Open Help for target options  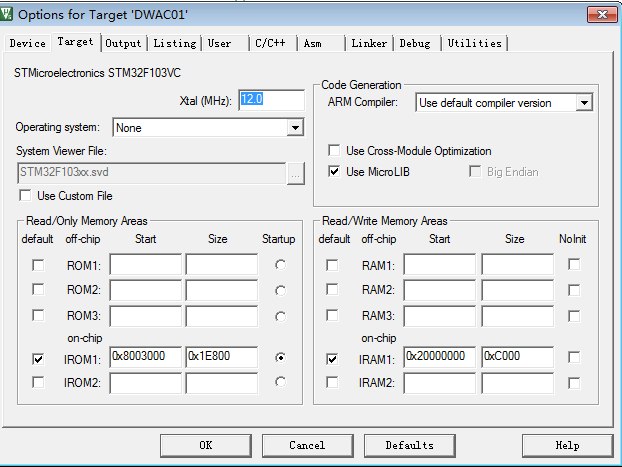pos(567,446)
